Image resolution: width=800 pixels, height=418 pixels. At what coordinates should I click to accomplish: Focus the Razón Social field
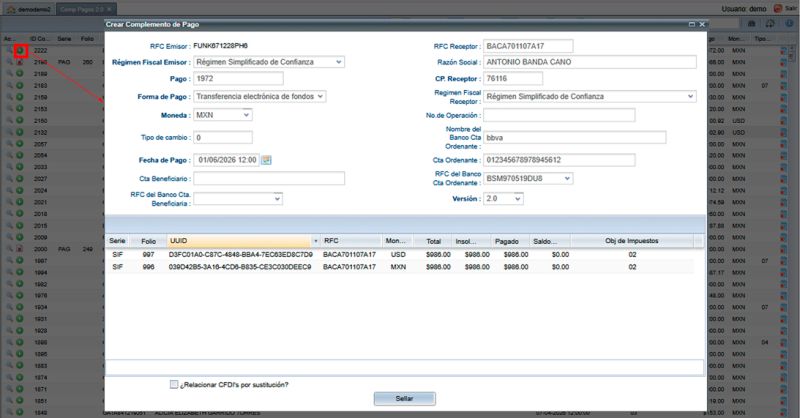click(x=590, y=62)
